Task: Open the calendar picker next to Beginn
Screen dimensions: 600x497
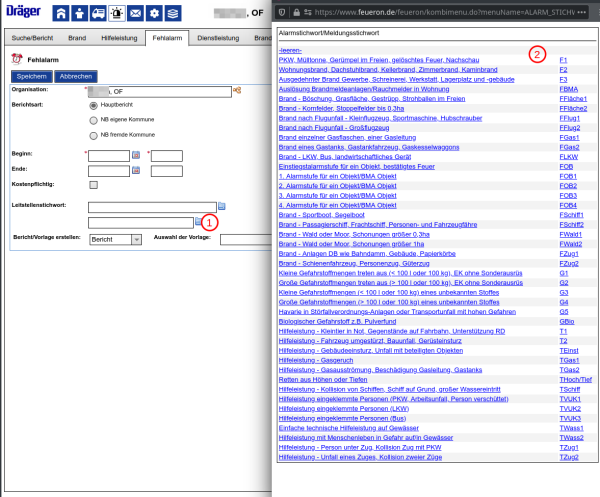Action: [x=136, y=155]
